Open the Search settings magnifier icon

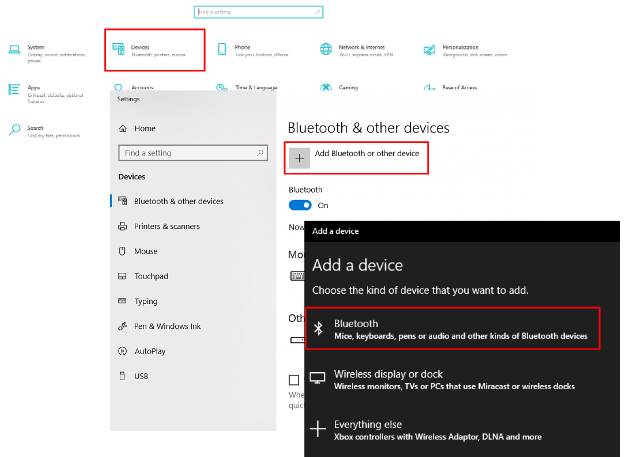tap(14, 130)
